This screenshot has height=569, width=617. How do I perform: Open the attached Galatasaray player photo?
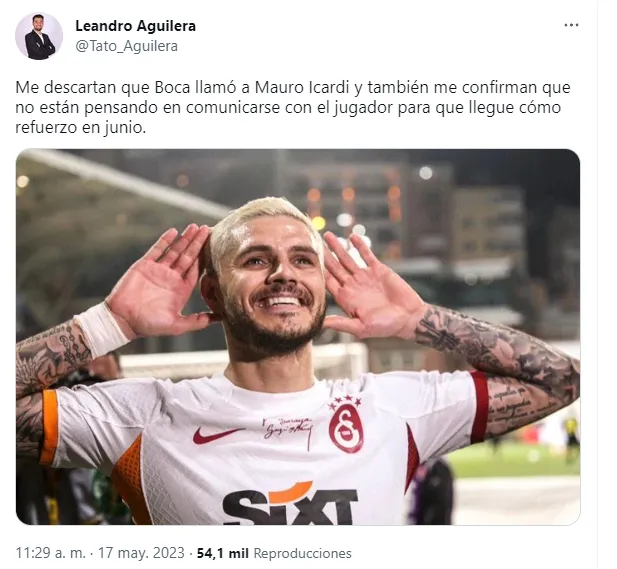pos(298,337)
